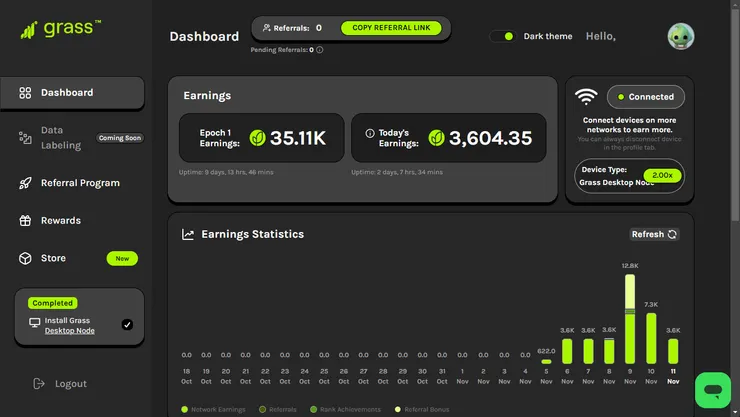This screenshot has height=417, width=740.
Task: Click the 12.8K bar label
Action: coord(630,266)
